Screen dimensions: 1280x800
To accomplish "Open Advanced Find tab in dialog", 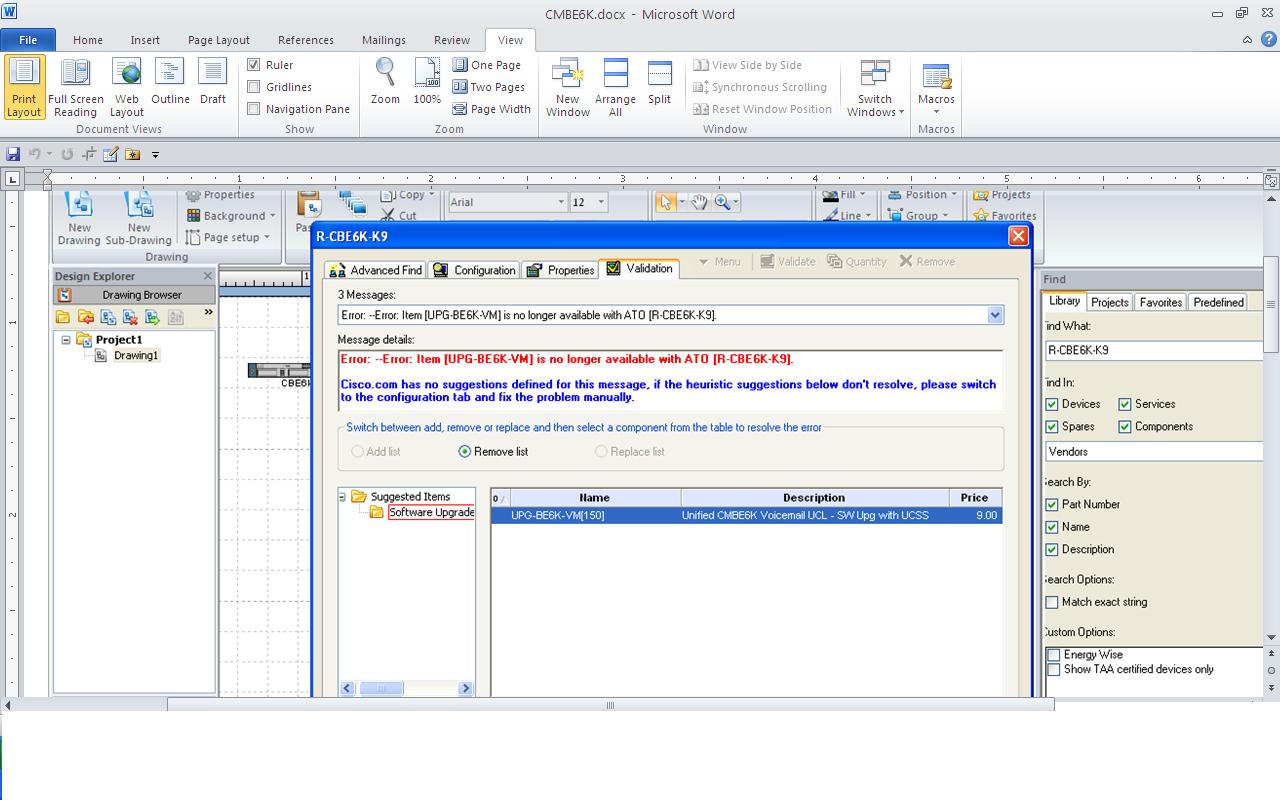I will pos(375,270).
